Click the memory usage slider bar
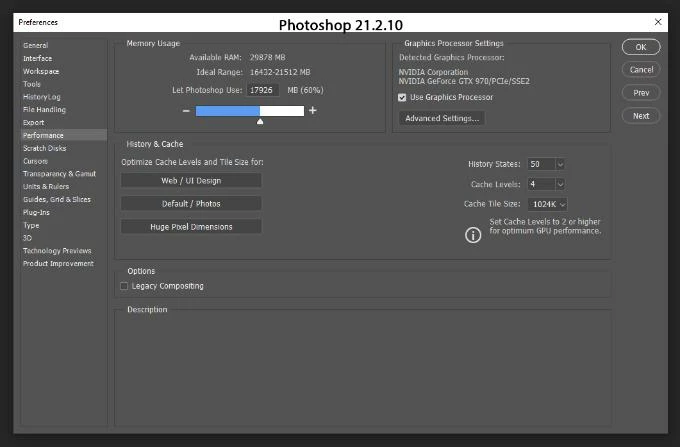The image size is (680, 447). pos(250,111)
